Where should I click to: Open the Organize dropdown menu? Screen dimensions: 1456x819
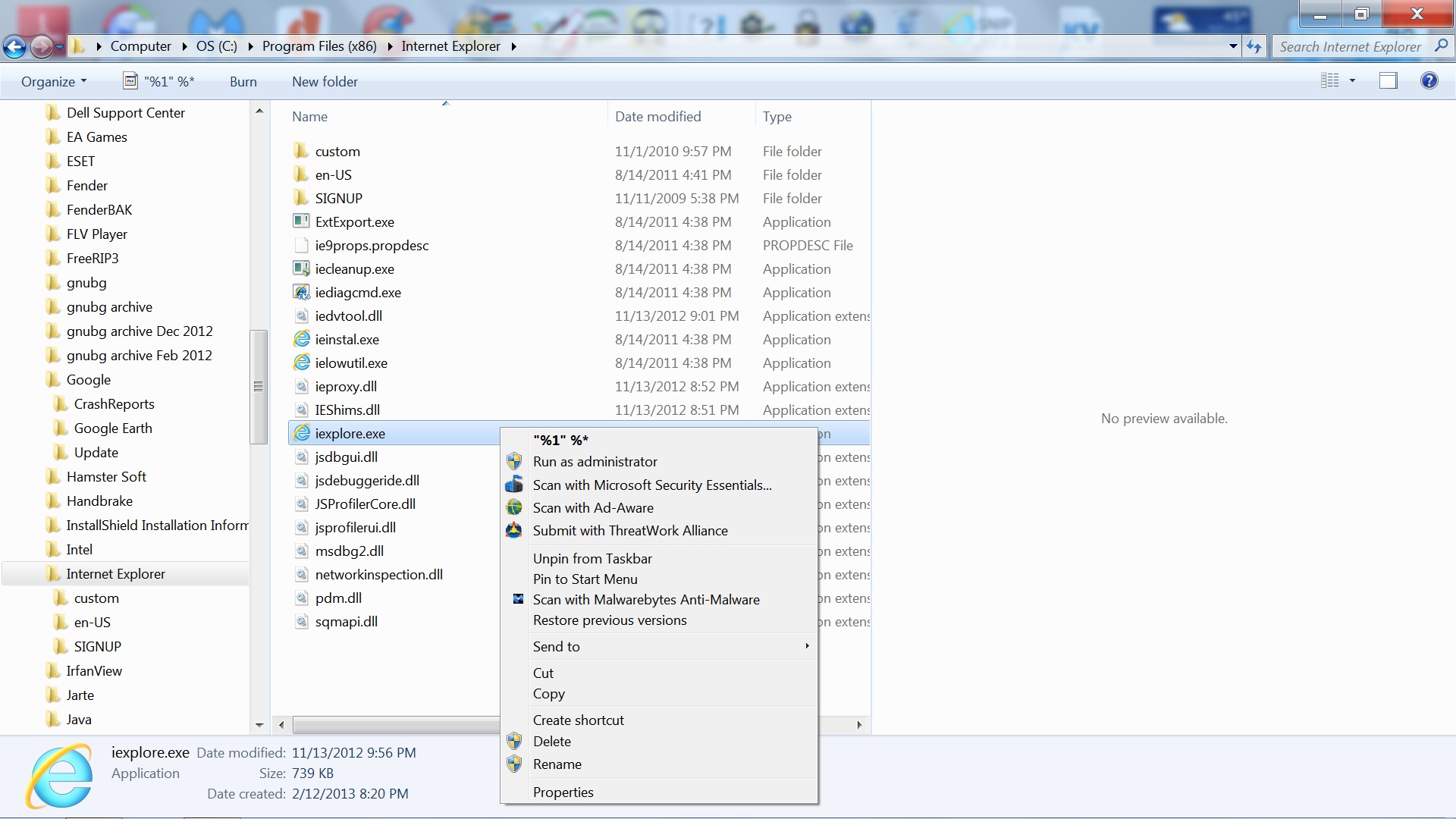[54, 81]
